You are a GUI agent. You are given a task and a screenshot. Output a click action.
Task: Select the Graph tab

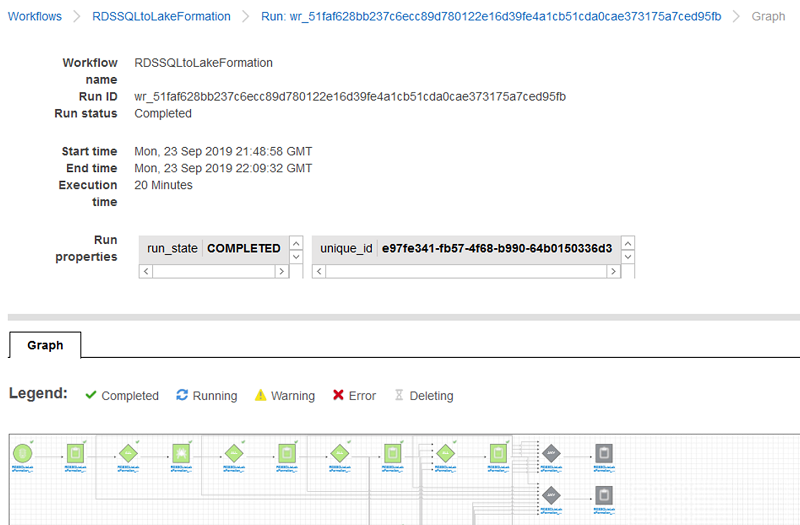45,345
